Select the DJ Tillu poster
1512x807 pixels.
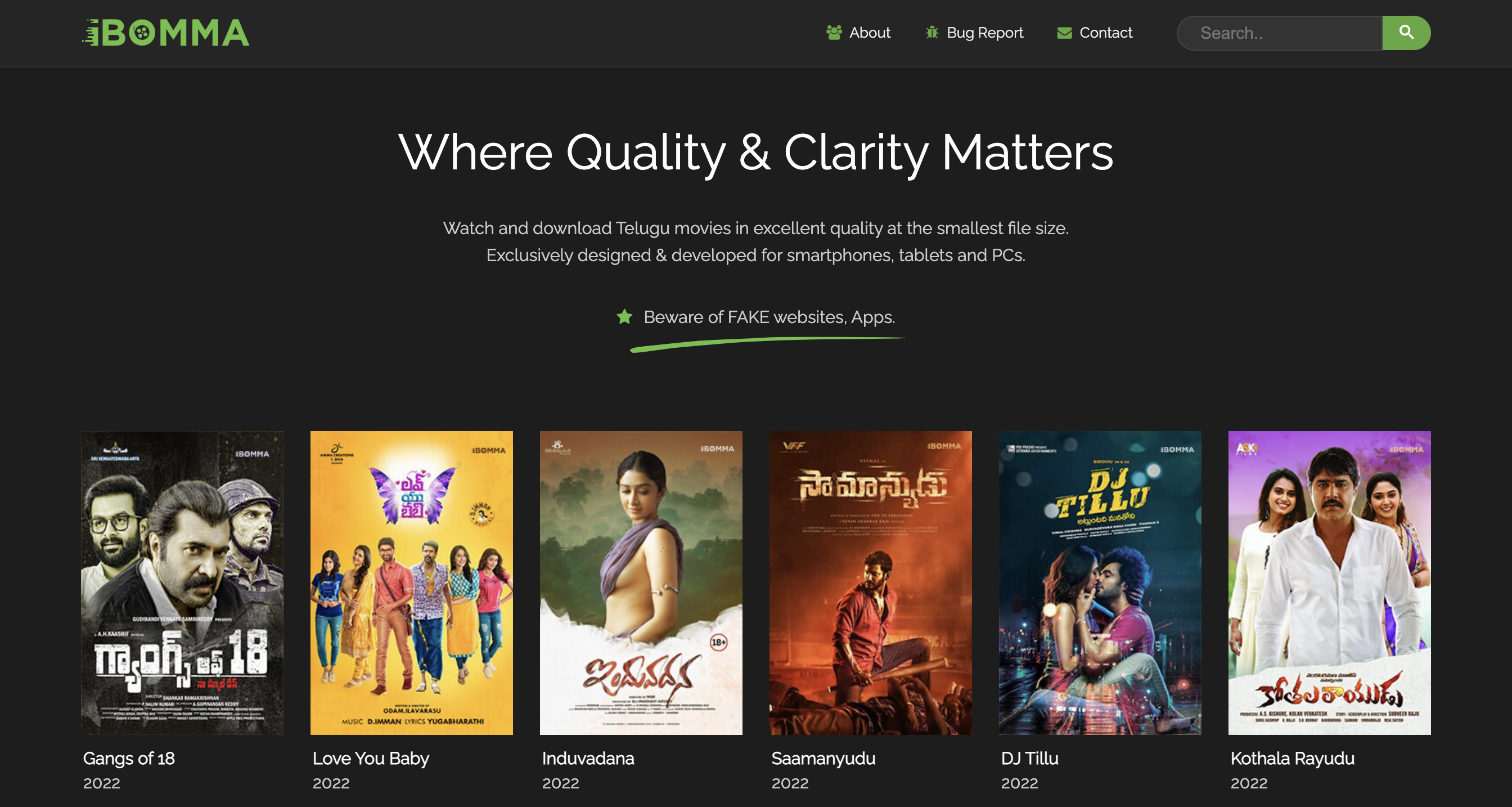point(1100,582)
